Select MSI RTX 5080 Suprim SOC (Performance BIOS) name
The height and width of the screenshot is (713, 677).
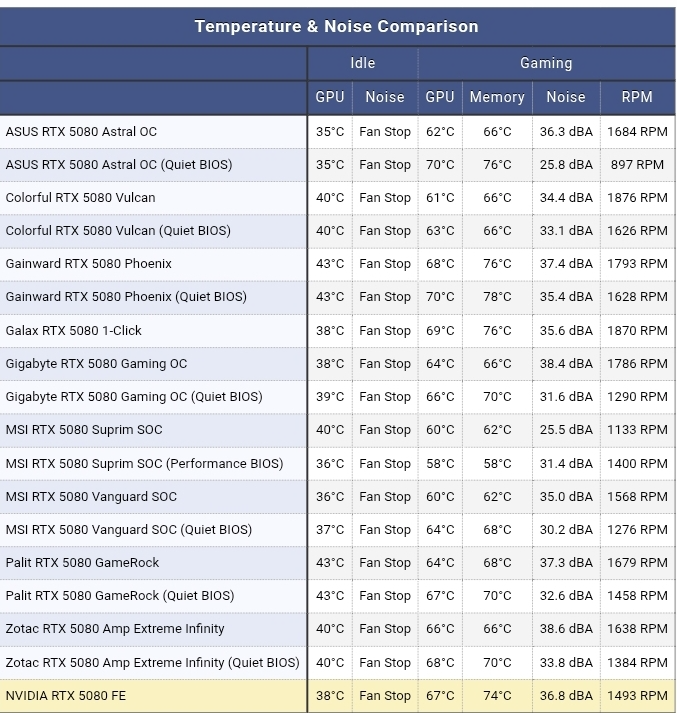pos(144,464)
